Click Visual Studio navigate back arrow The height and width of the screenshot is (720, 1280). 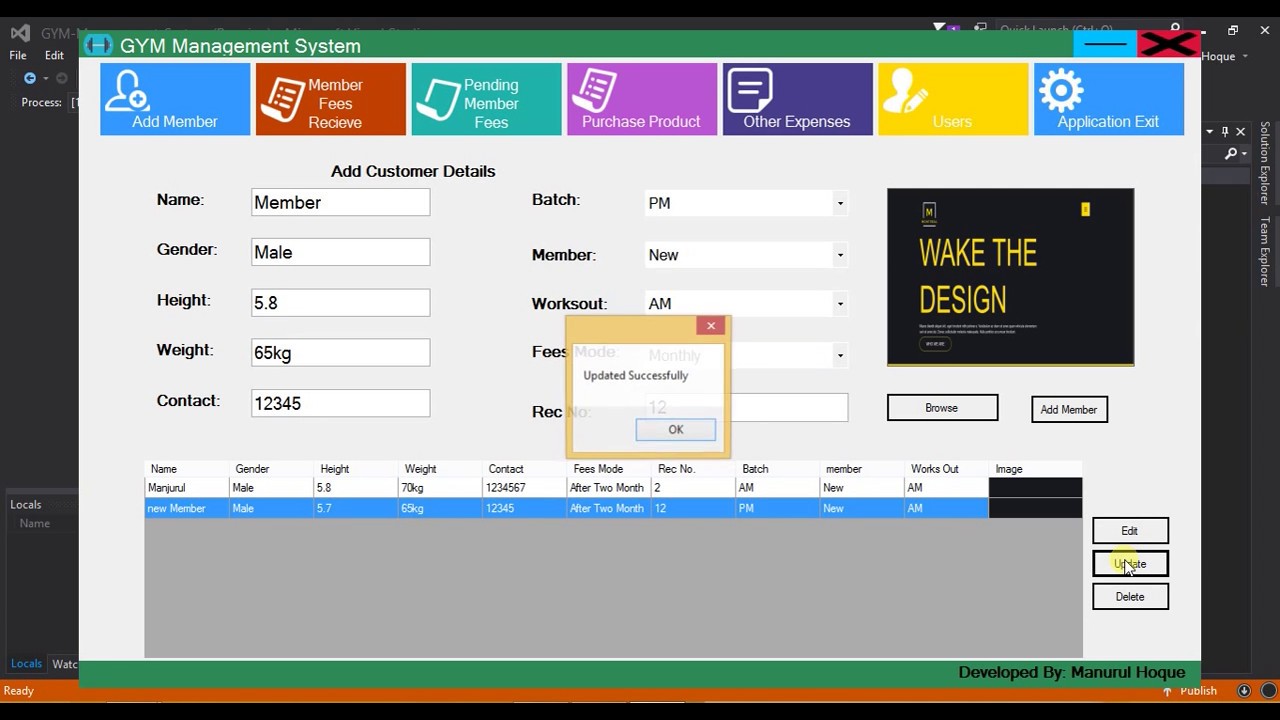point(30,78)
